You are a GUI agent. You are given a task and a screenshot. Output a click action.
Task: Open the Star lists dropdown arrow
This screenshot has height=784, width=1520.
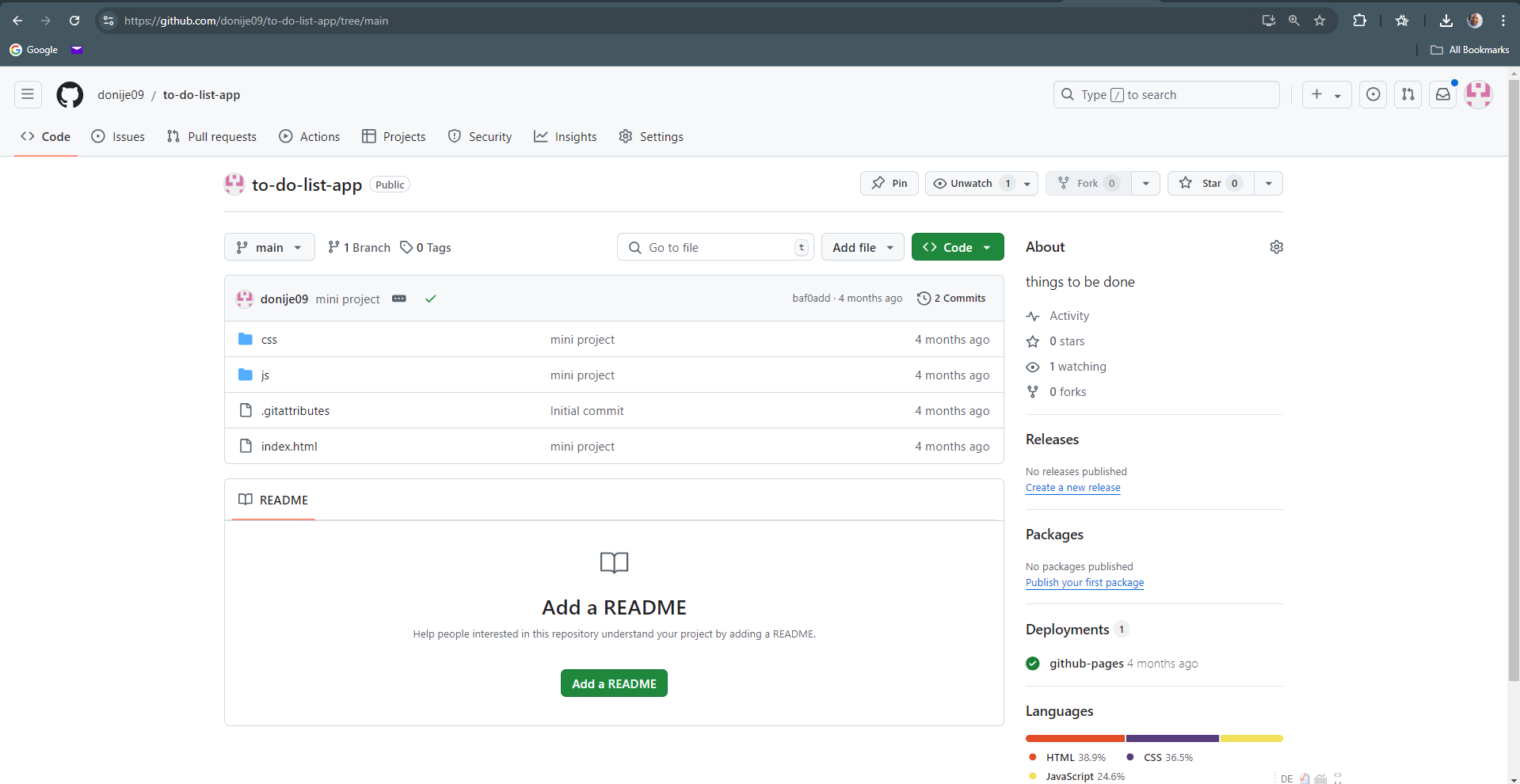[1269, 184]
